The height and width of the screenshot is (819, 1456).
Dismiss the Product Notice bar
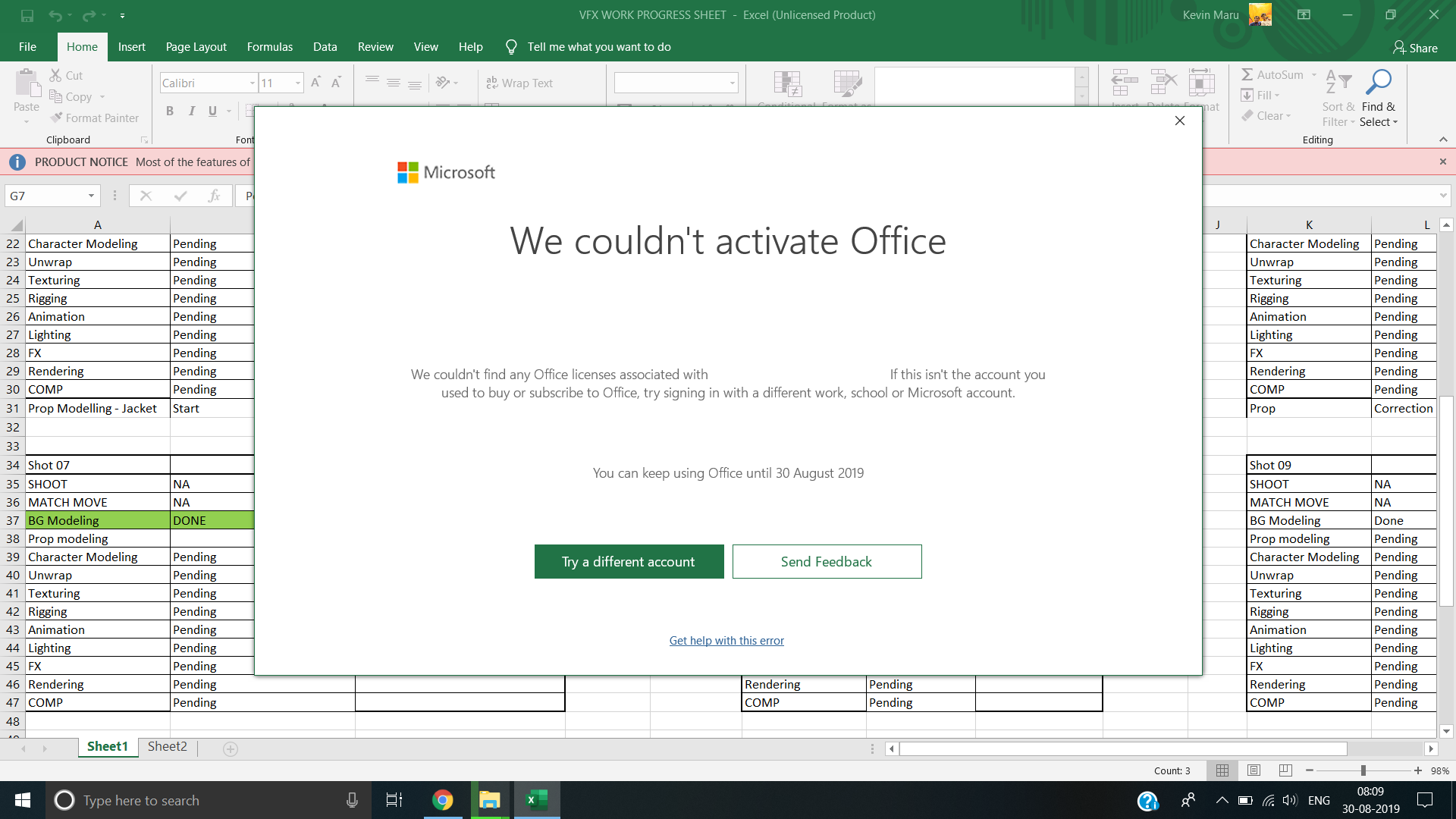pos(1443,162)
